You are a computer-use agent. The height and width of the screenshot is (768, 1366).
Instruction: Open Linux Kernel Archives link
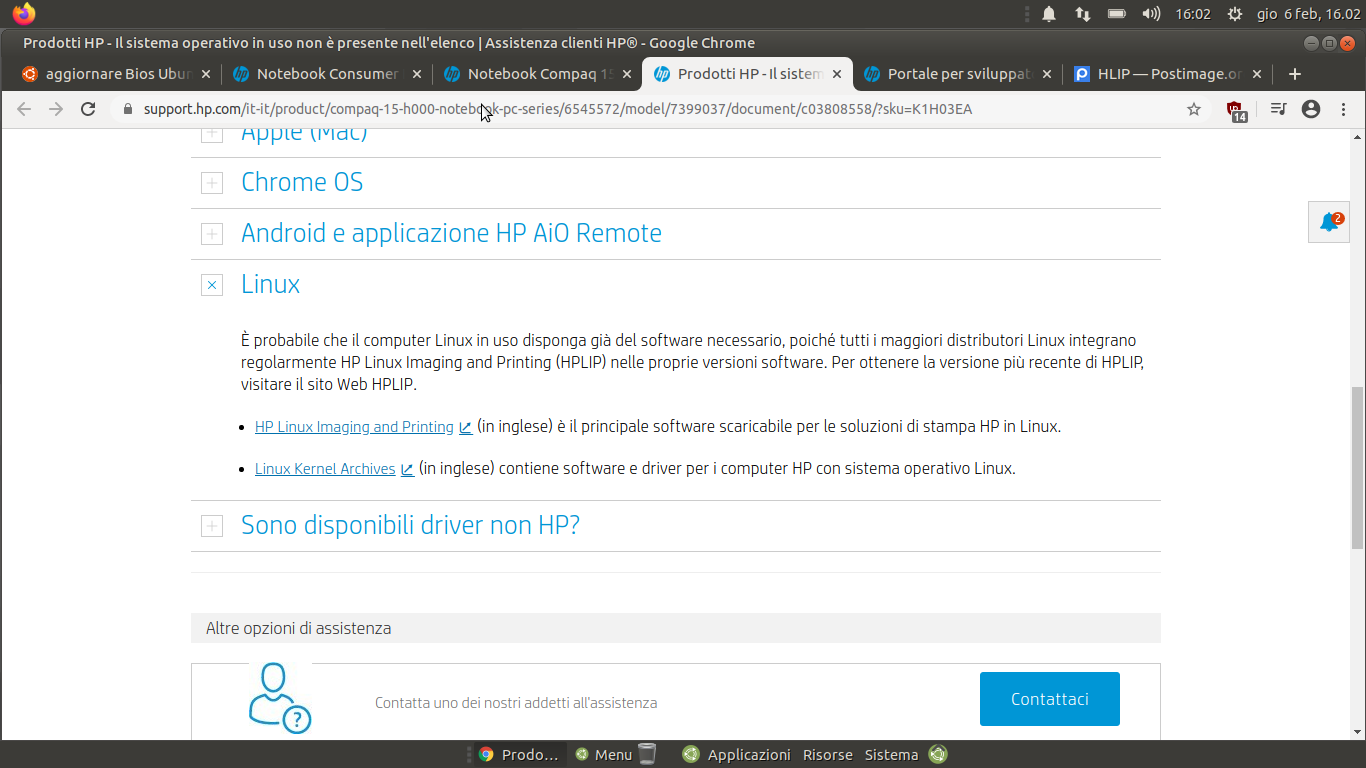(x=325, y=469)
